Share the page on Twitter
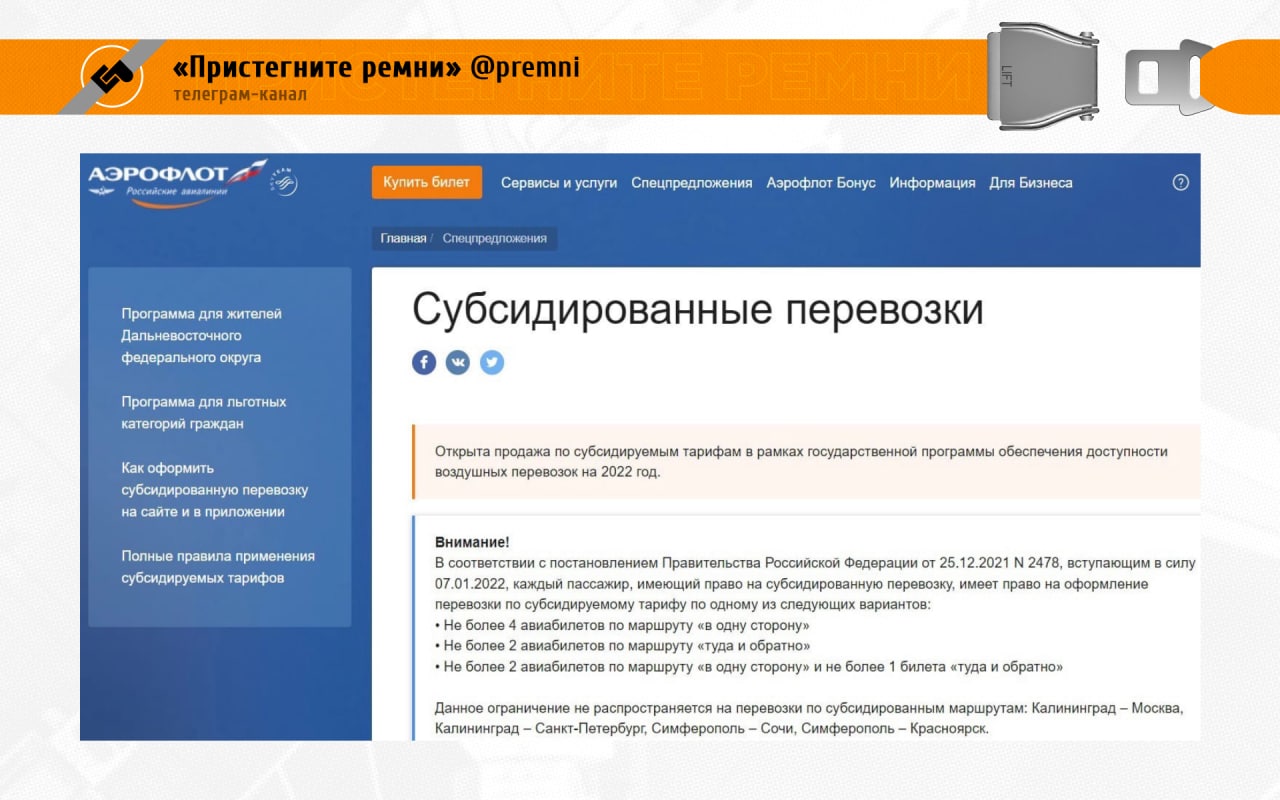The image size is (1280, 800). tap(492, 362)
